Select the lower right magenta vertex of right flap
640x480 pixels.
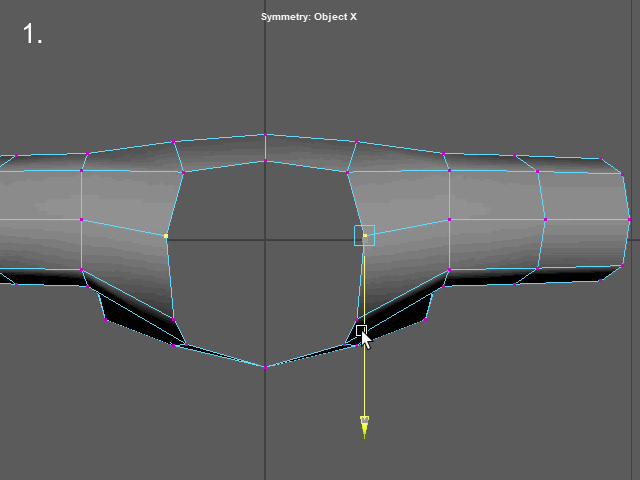click(424, 320)
